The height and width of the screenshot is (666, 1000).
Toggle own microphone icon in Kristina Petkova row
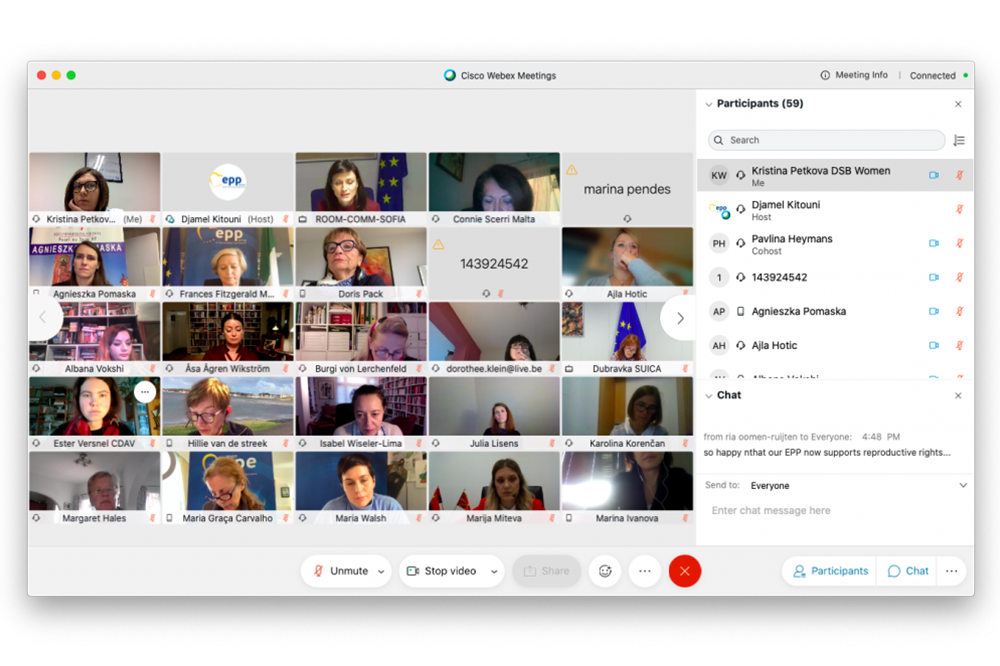point(959,175)
